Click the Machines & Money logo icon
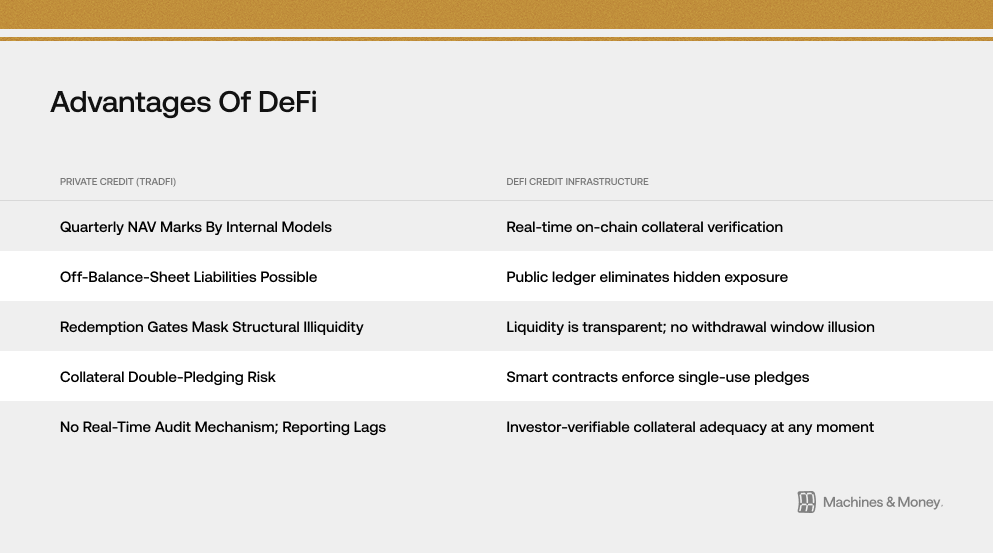 click(806, 502)
